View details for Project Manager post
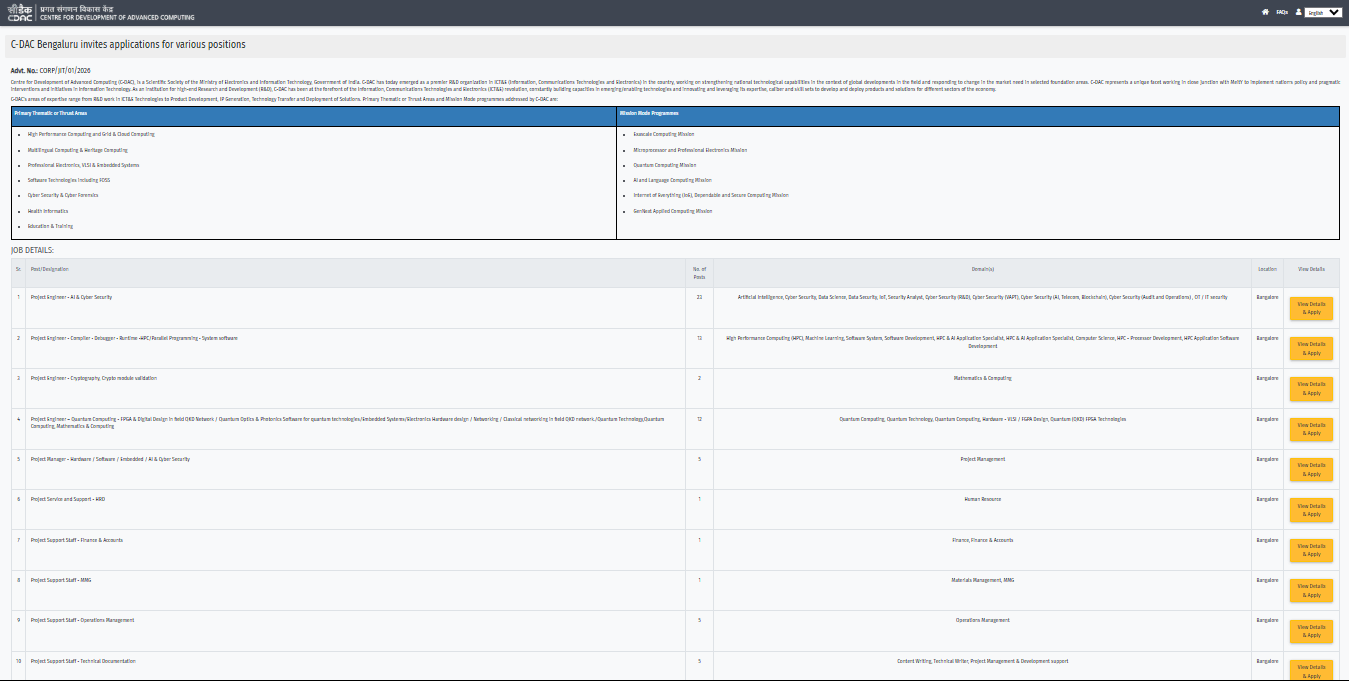The height and width of the screenshot is (681, 1349). coord(1311,469)
